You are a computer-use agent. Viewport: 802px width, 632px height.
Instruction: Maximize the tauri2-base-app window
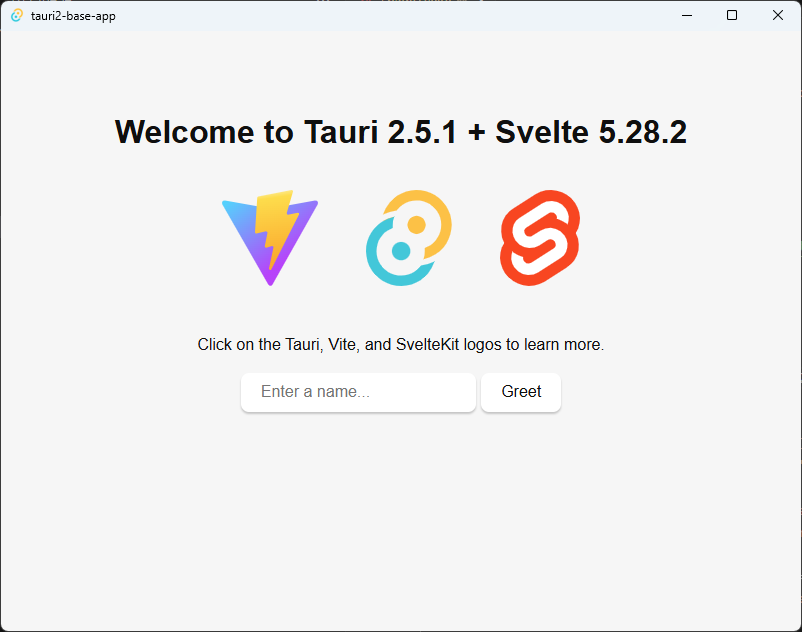pyautogui.click(x=732, y=15)
